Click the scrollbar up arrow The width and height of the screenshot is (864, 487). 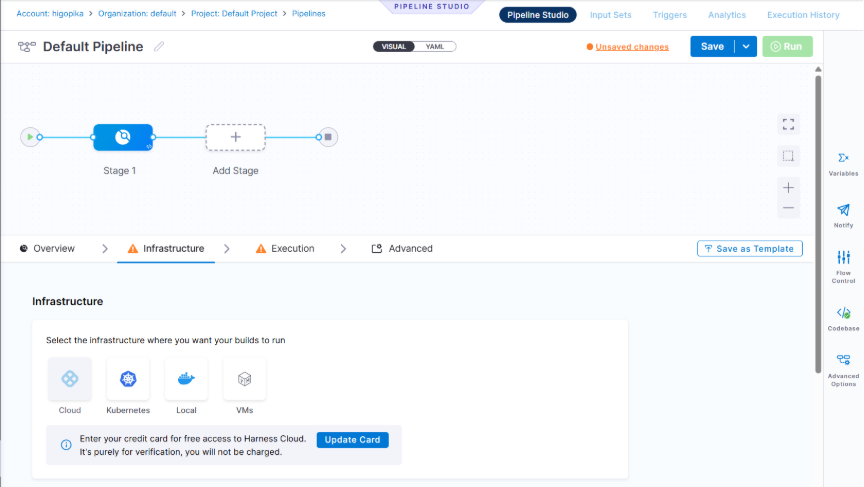(x=818, y=69)
